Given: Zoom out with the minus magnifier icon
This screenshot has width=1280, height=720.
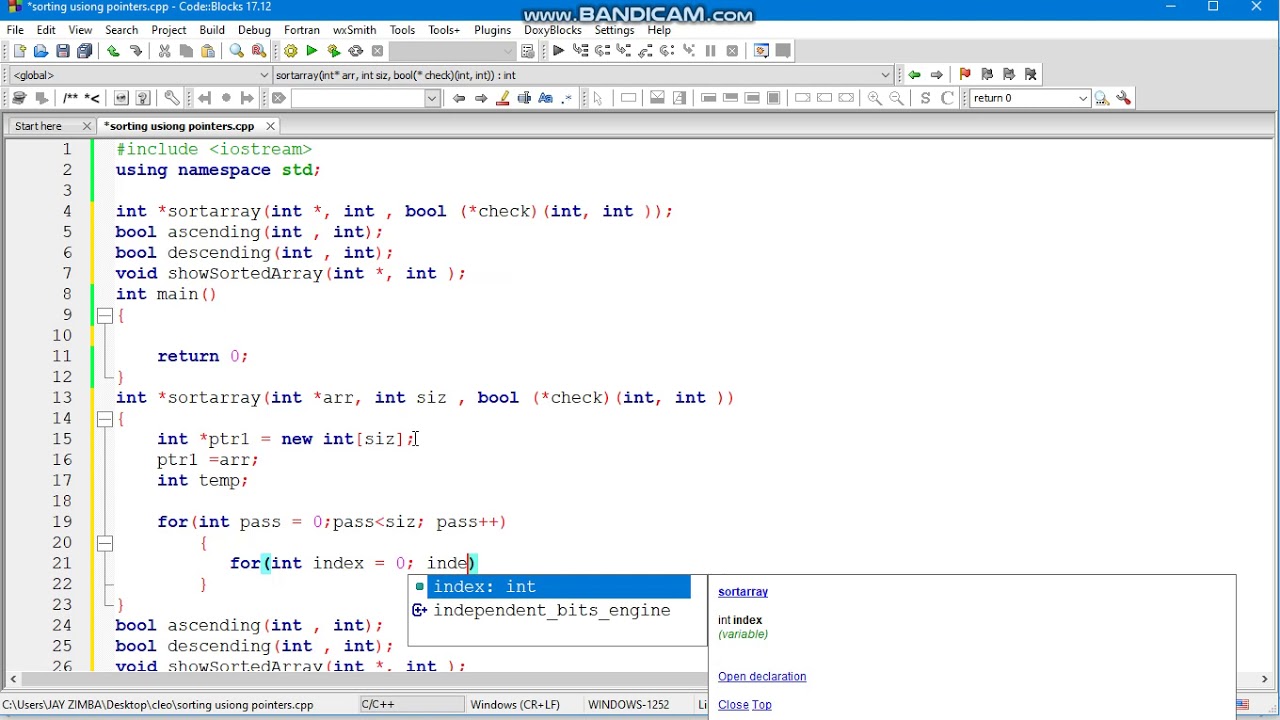Looking at the screenshot, I should pos(897,98).
